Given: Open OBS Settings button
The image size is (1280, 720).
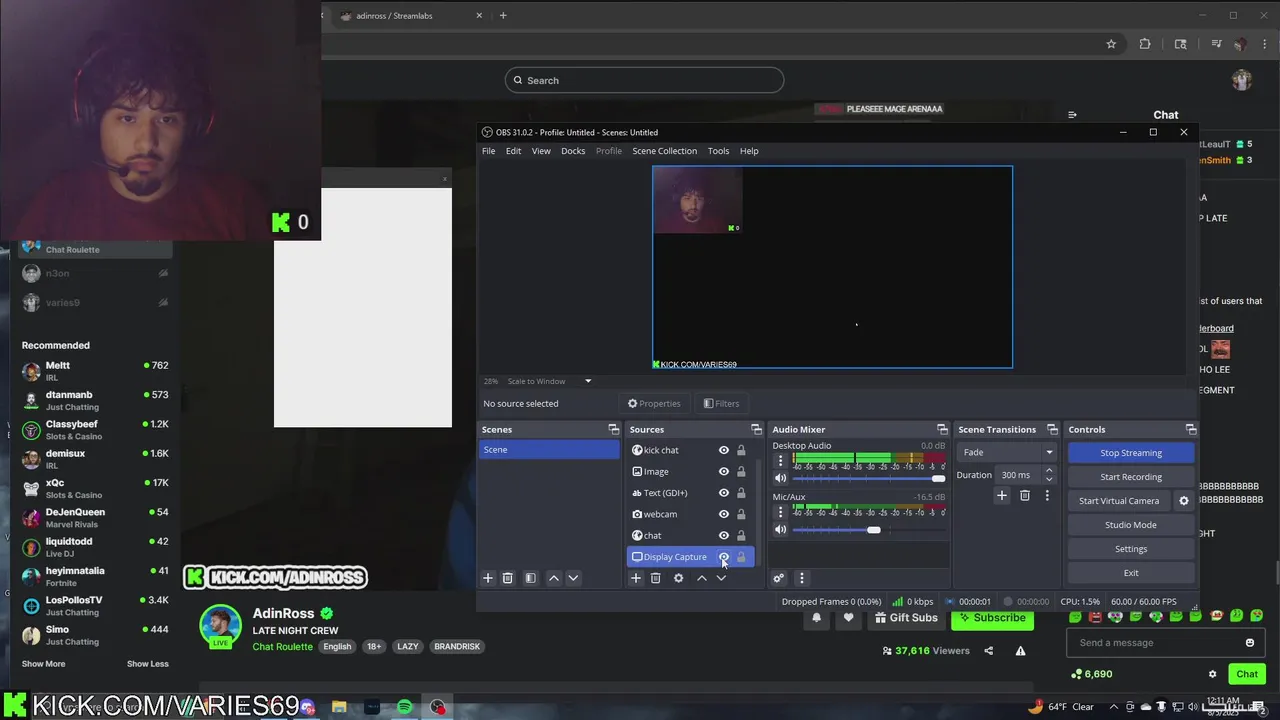Looking at the screenshot, I should [x=1131, y=549].
